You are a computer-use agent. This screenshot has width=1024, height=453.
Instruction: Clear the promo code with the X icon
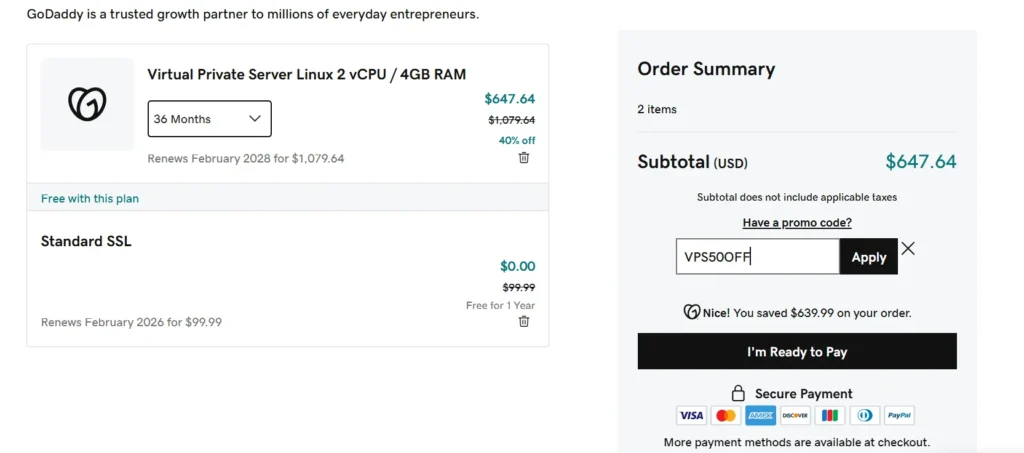pyautogui.click(x=908, y=248)
